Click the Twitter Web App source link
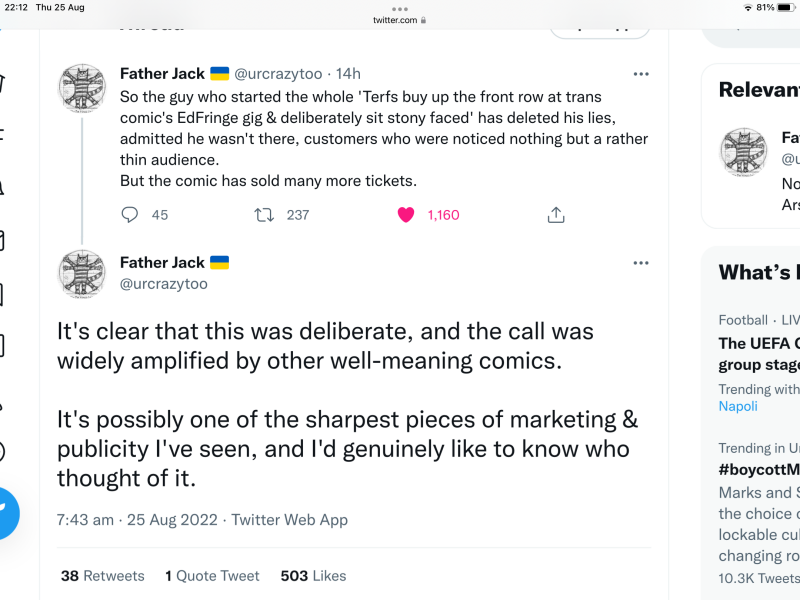 (x=290, y=520)
